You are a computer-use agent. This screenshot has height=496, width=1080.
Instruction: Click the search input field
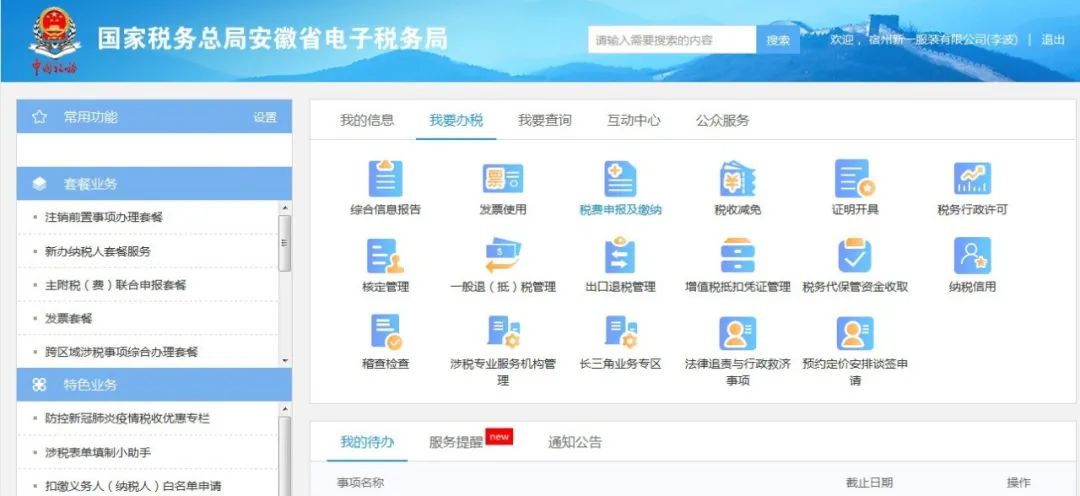pos(672,40)
